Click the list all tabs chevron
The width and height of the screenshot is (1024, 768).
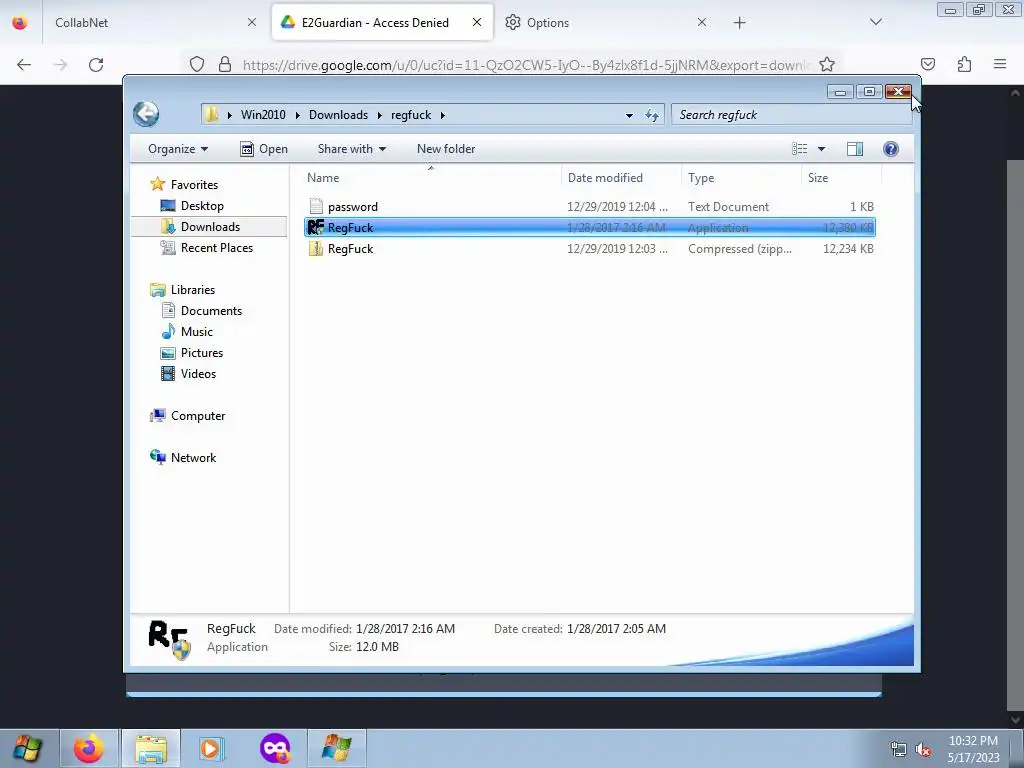(x=876, y=22)
